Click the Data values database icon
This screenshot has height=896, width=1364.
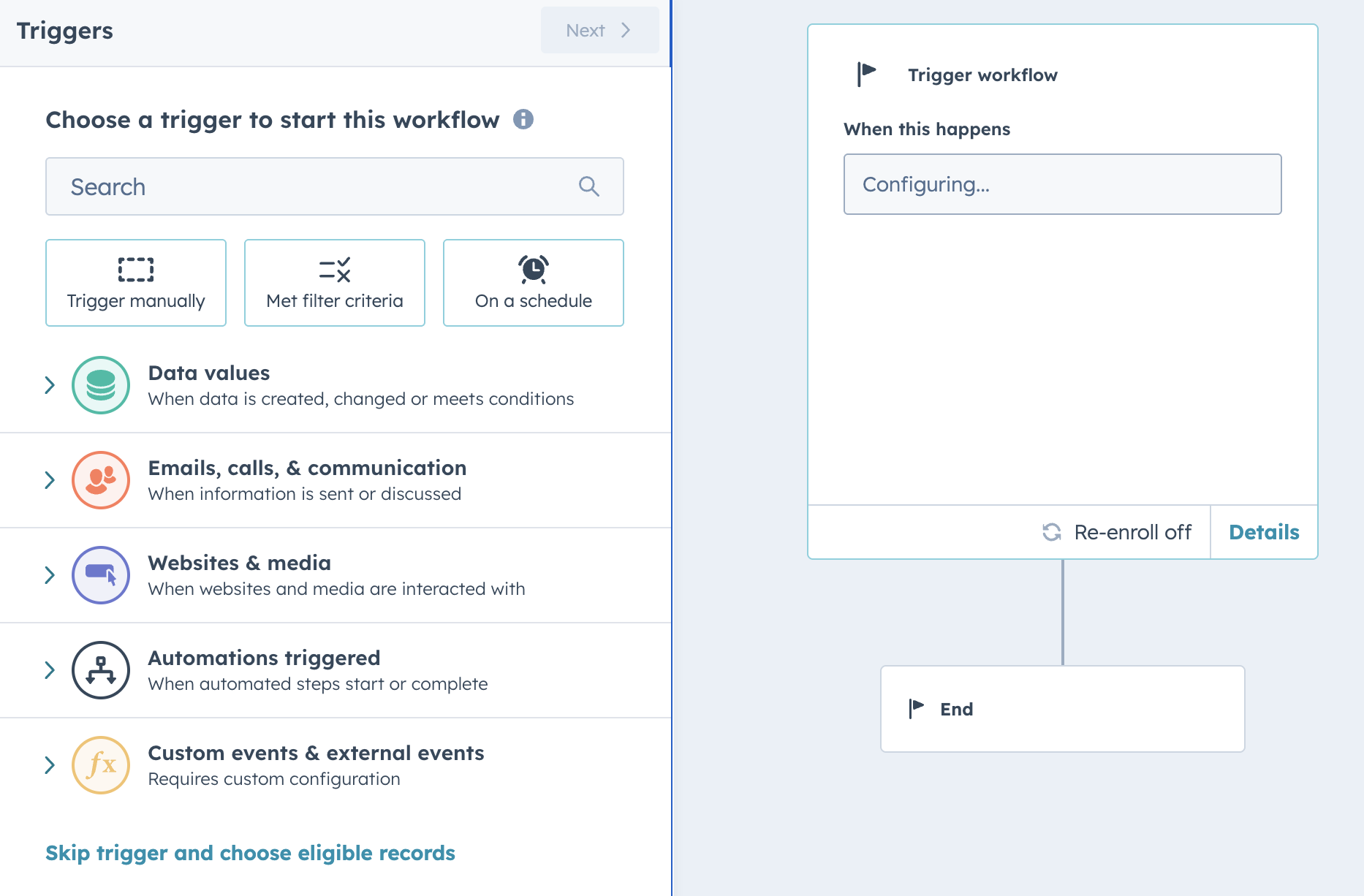[101, 385]
